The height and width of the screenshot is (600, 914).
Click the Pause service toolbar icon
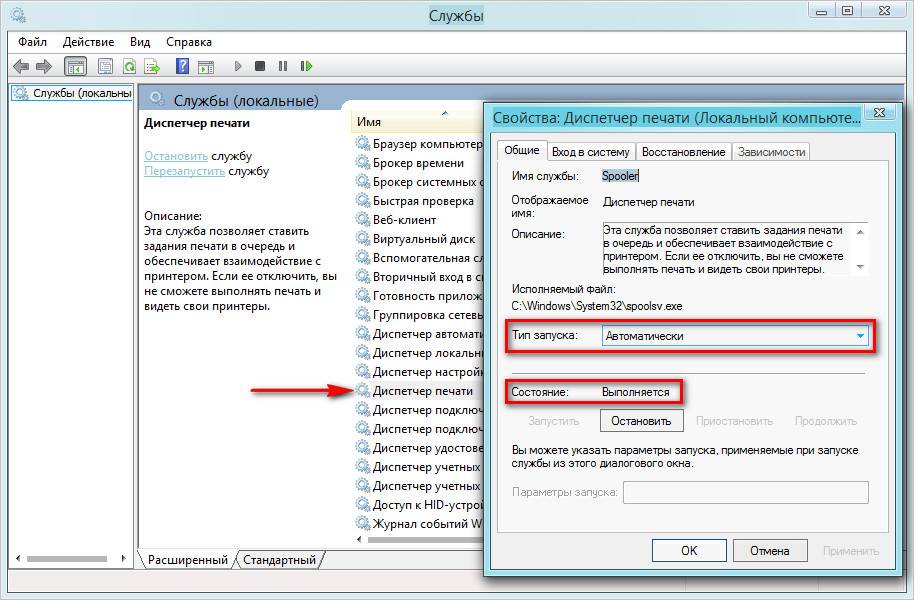[283, 67]
